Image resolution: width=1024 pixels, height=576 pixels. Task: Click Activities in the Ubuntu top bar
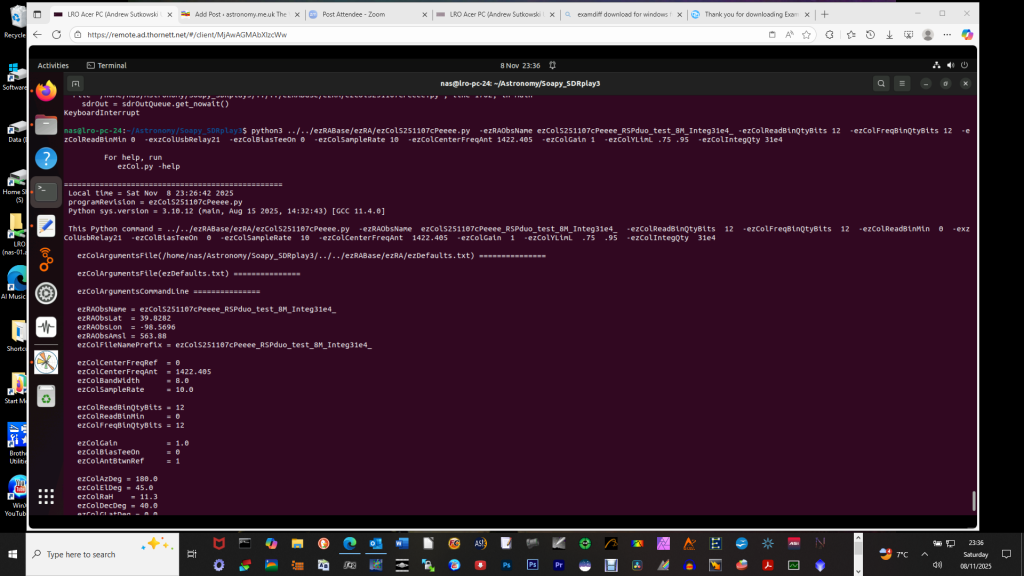coord(53,65)
